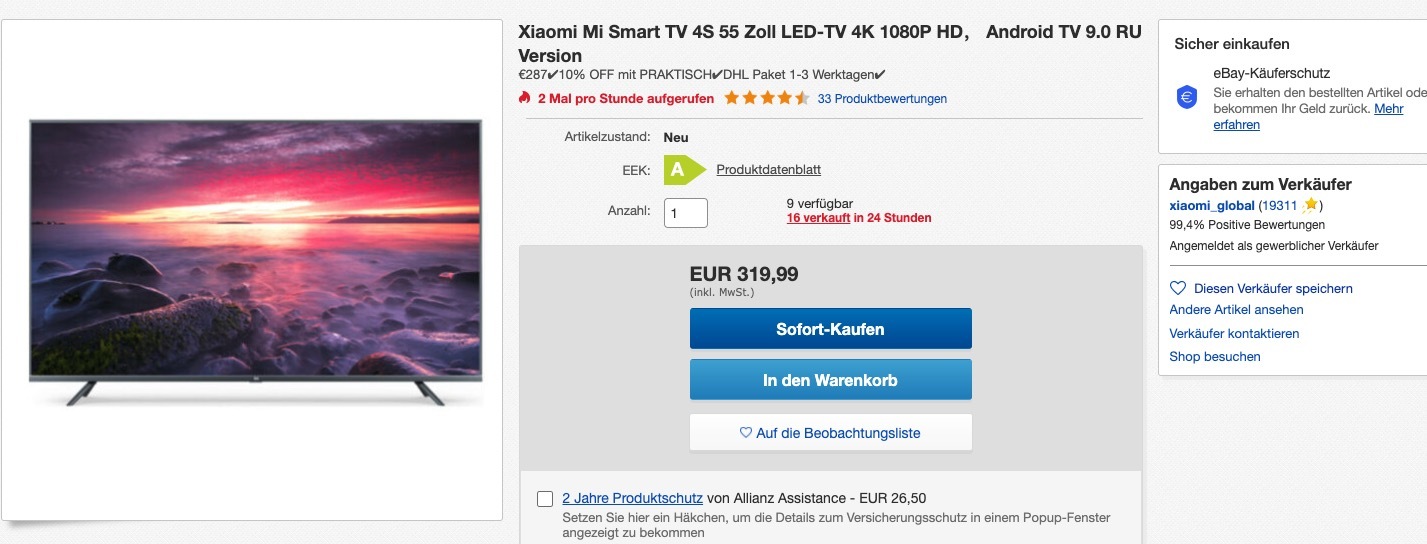Click the eBay buyer protection shield icon

pos(1187,97)
